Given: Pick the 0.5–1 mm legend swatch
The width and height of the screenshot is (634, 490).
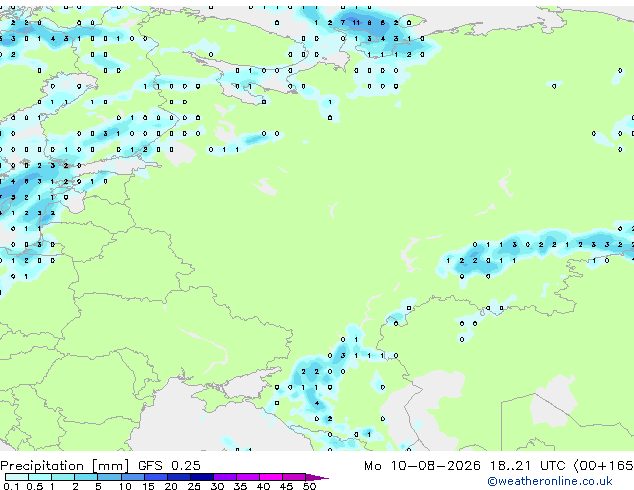Looking at the screenshot, I should click(40, 477).
